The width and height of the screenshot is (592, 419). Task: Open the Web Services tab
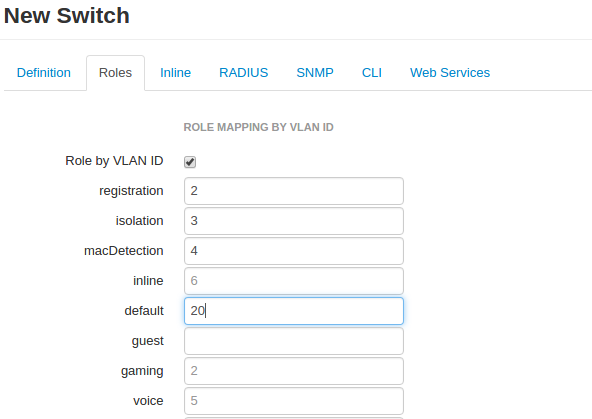coord(450,72)
